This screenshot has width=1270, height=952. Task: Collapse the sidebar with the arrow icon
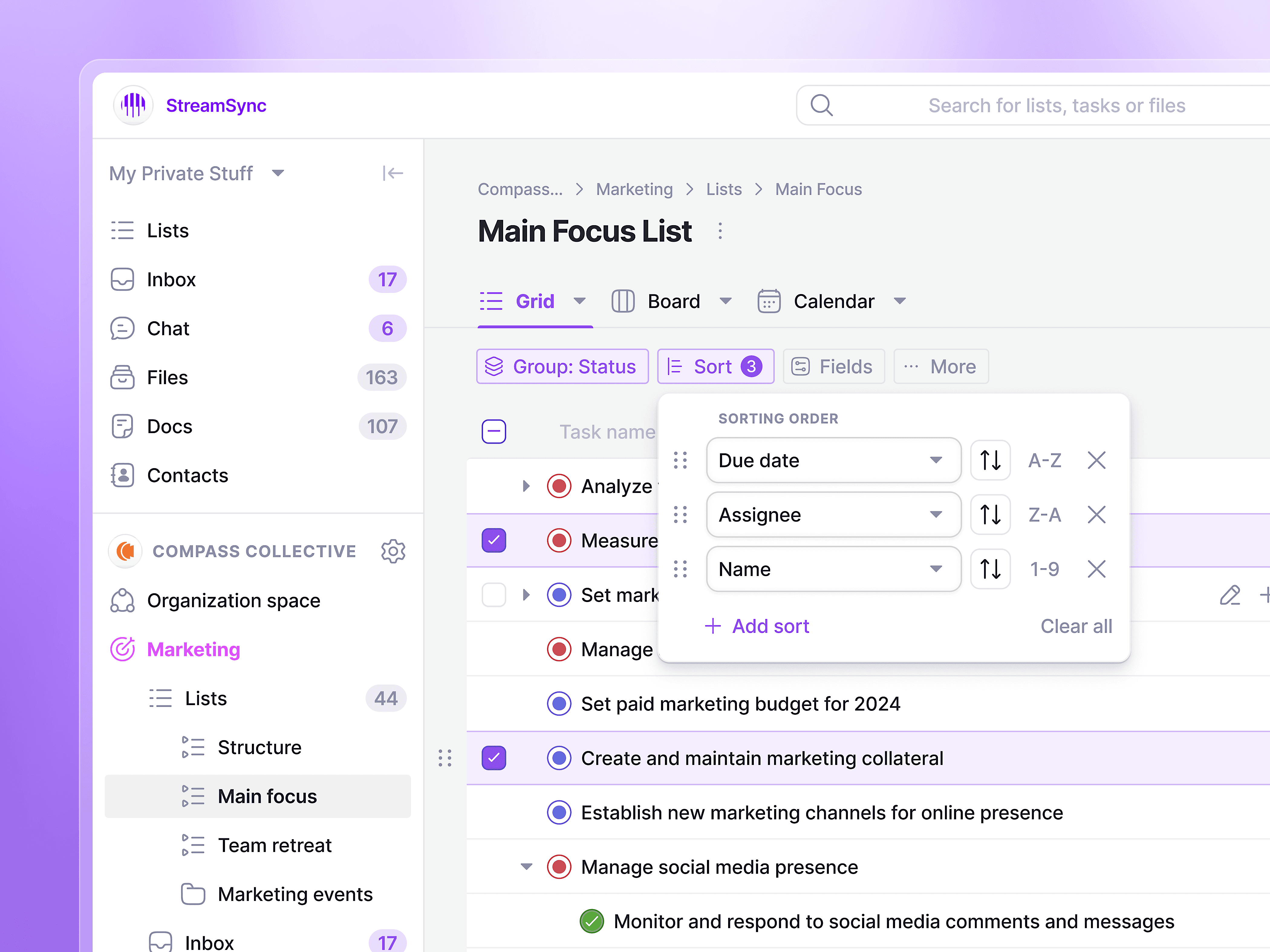[393, 173]
